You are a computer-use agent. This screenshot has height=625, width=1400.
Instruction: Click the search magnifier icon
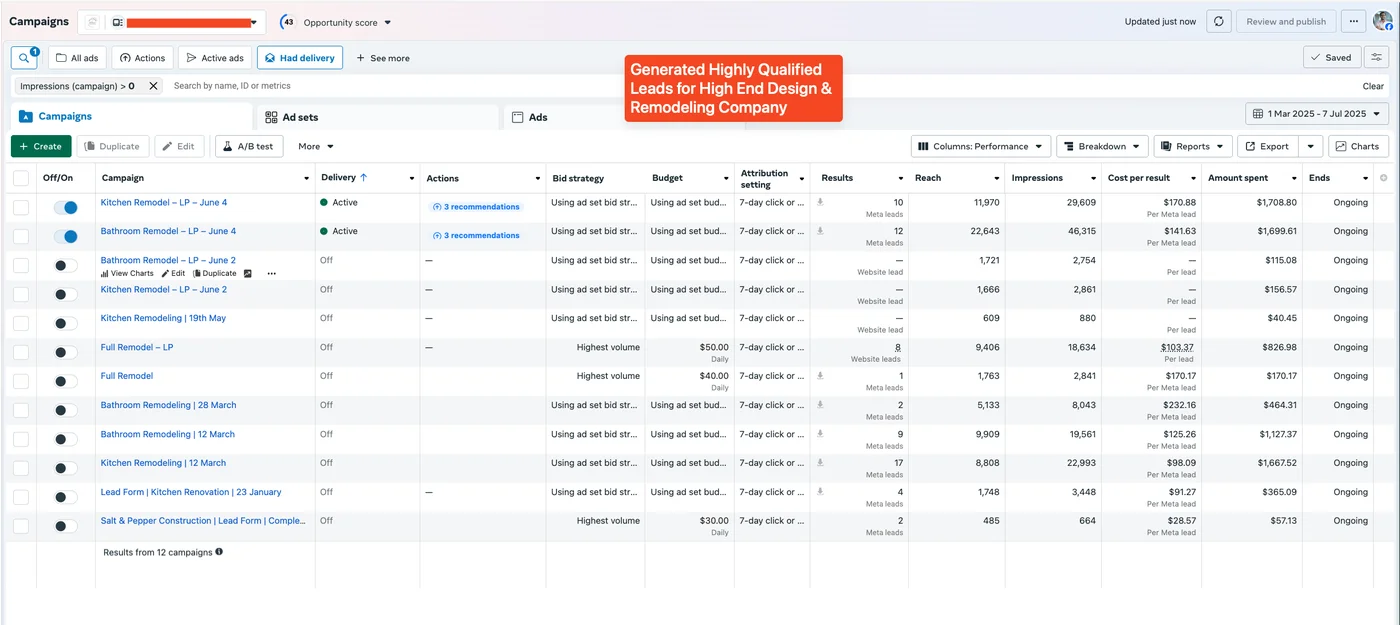pyautogui.click(x=24, y=58)
